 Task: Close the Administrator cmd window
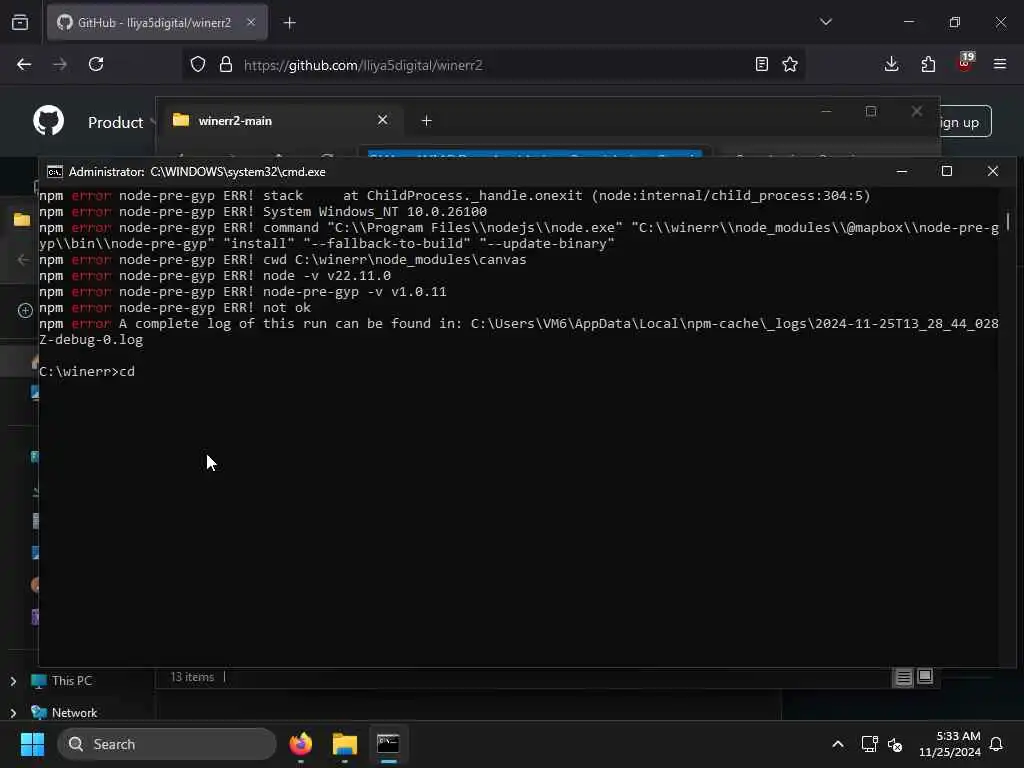pyautogui.click(x=993, y=172)
